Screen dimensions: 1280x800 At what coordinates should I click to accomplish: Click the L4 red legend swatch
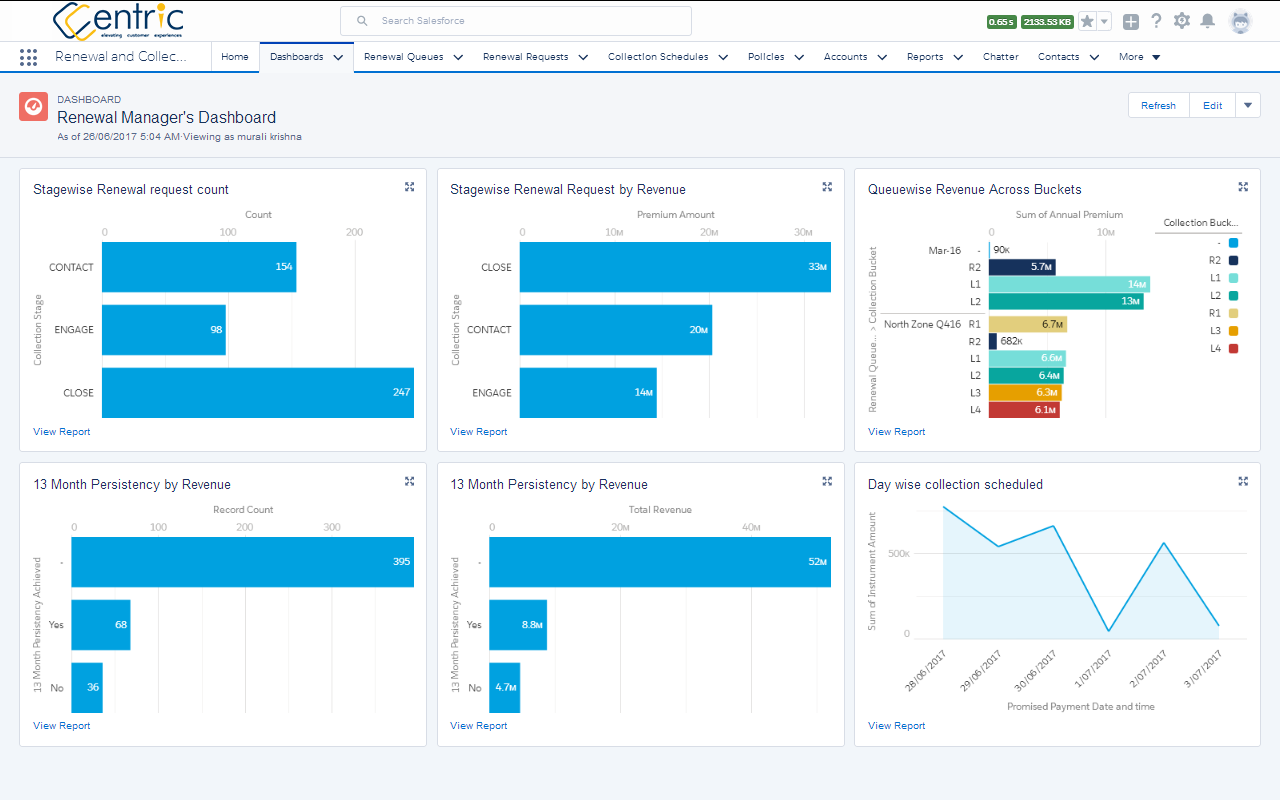click(1234, 349)
